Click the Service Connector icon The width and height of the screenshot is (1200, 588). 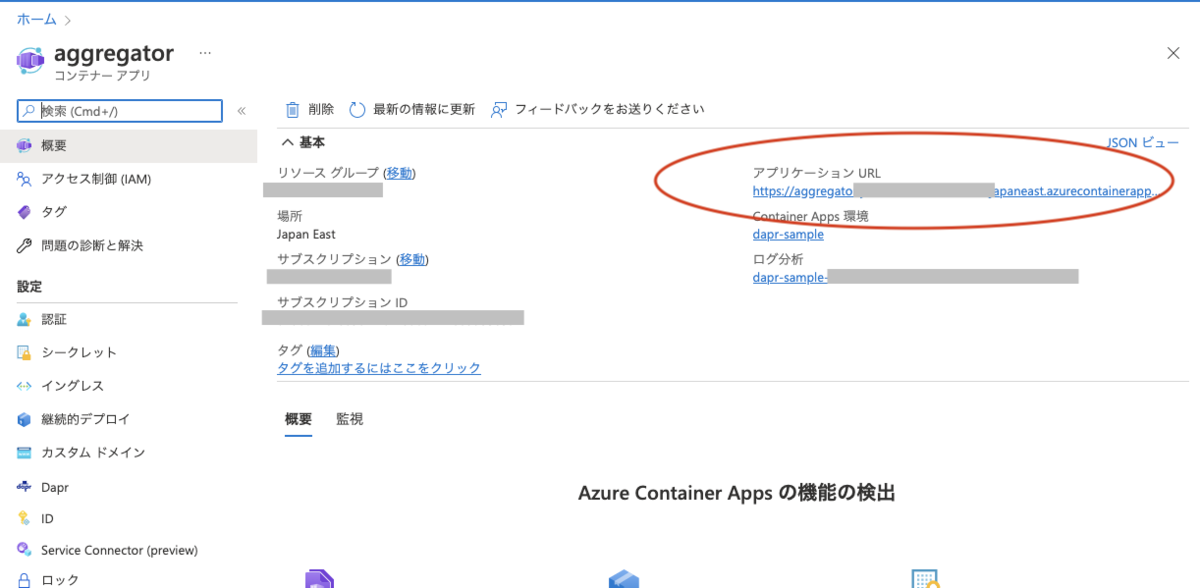coord(25,550)
